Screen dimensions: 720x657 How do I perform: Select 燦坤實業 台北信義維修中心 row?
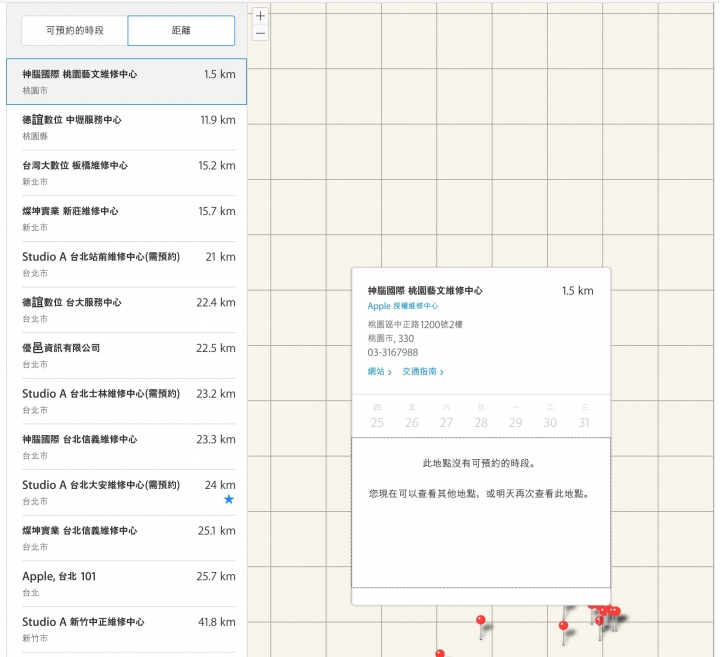click(x=129, y=538)
